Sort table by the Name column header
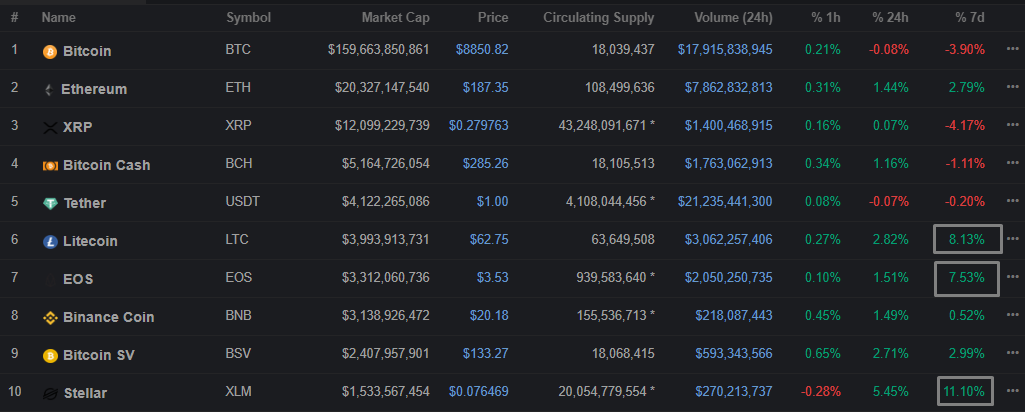This screenshot has height=412, width=1025. click(x=58, y=18)
